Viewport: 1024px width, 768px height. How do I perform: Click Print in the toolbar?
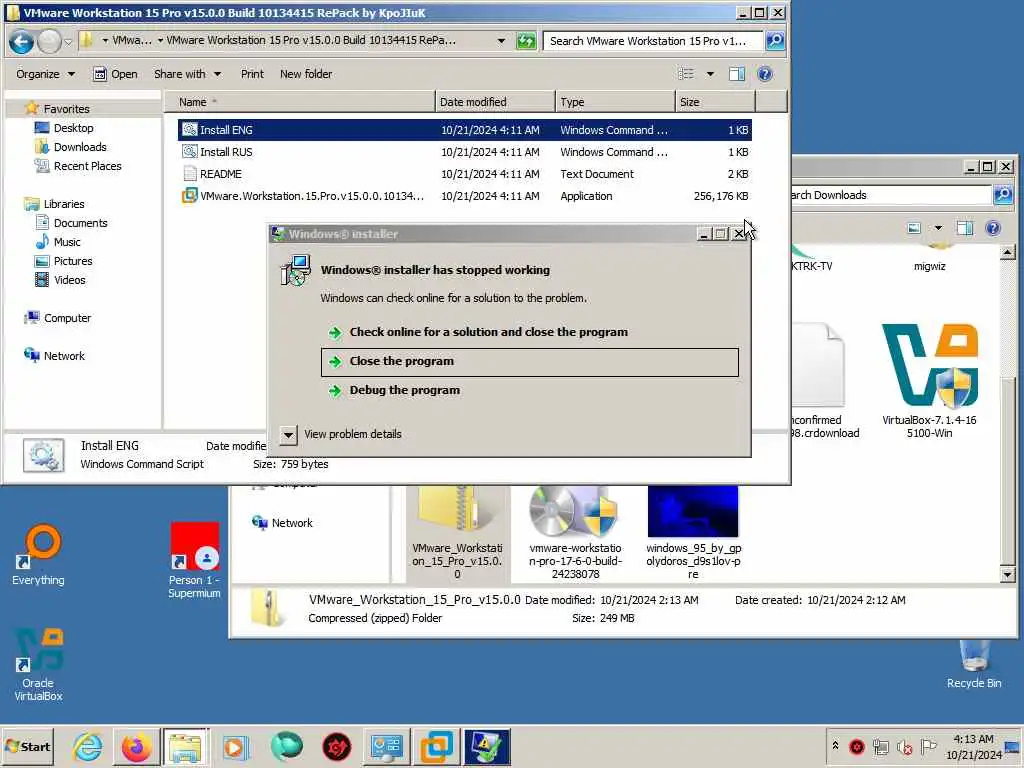tap(252, 74)
